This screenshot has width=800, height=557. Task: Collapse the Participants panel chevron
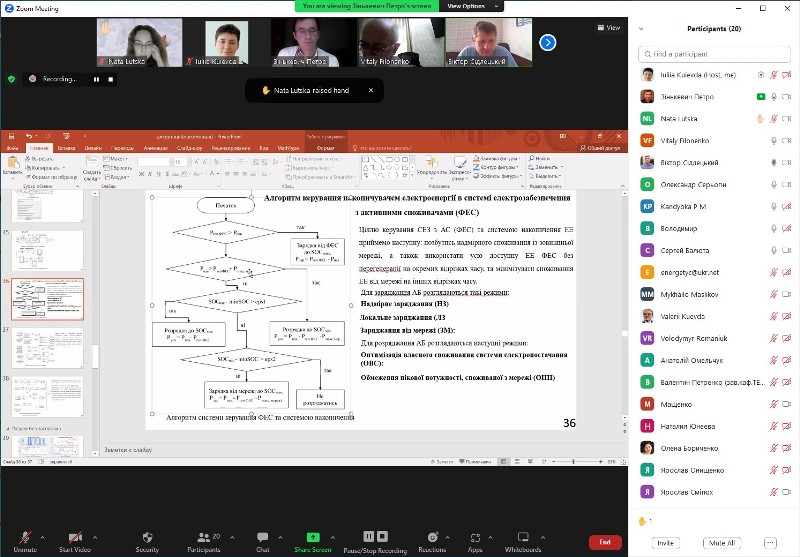pyautogui.click(x=641, y=29)
